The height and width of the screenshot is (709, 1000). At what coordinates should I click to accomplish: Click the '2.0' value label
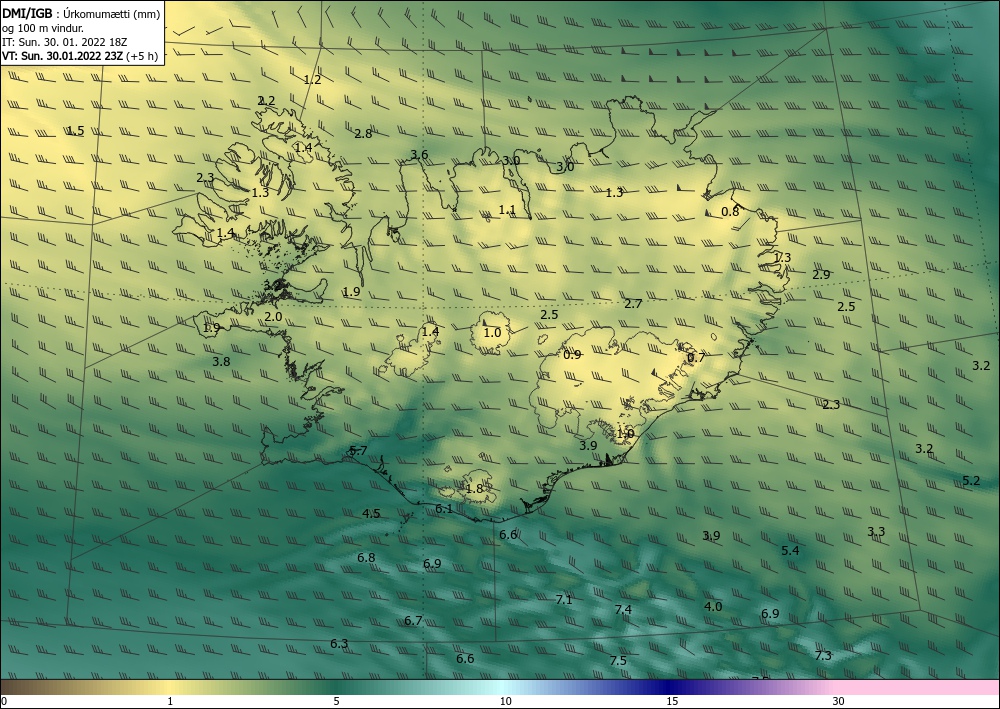tap(273, 317)
